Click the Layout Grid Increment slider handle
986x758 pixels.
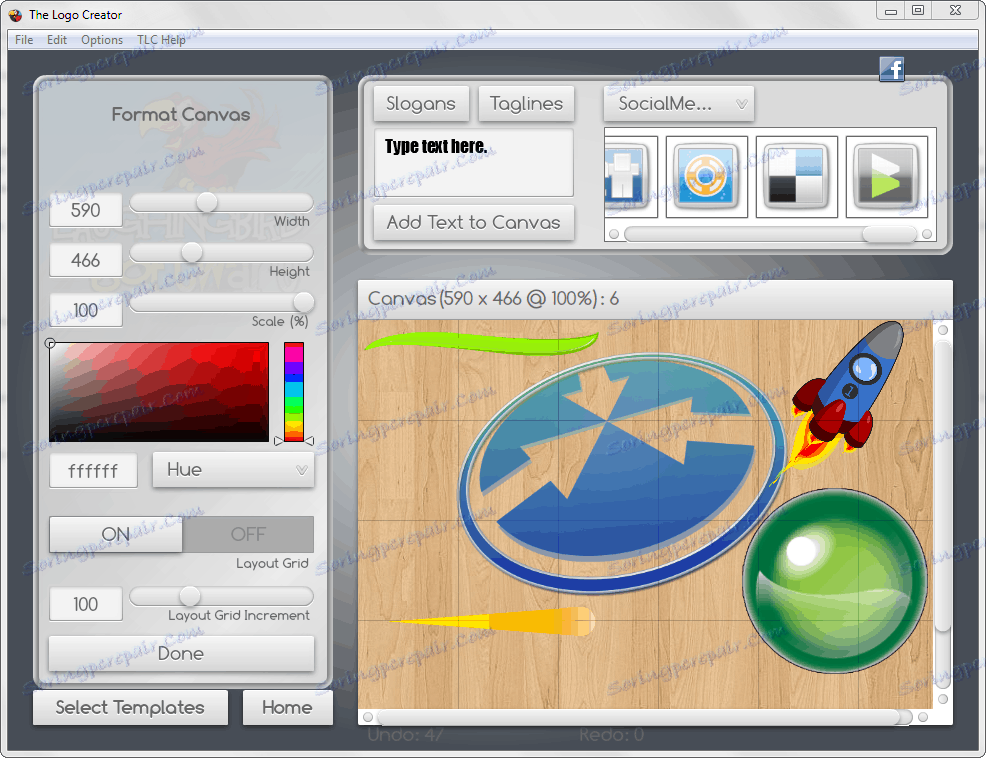(x=189, y=596)
